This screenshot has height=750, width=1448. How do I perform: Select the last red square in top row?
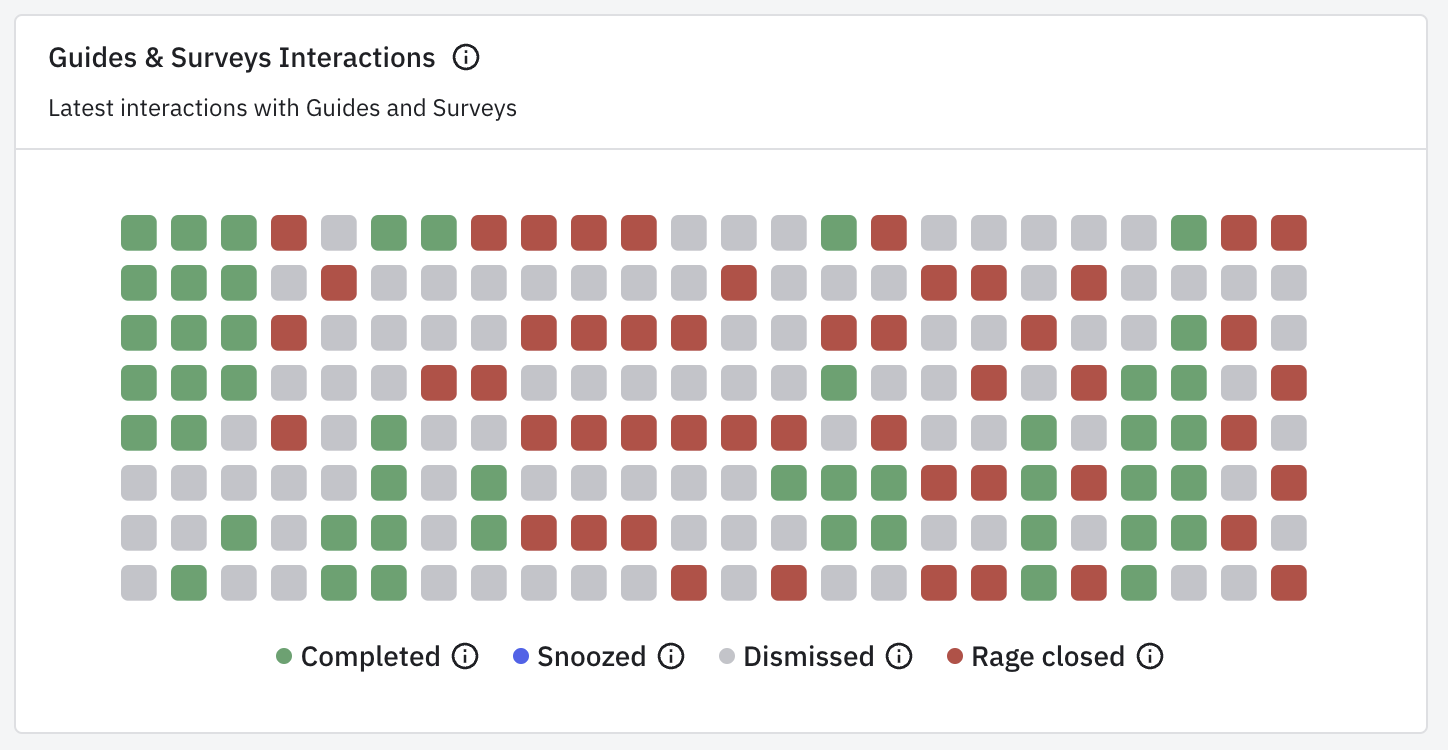pyautogui.click(x=1289, y=233)
